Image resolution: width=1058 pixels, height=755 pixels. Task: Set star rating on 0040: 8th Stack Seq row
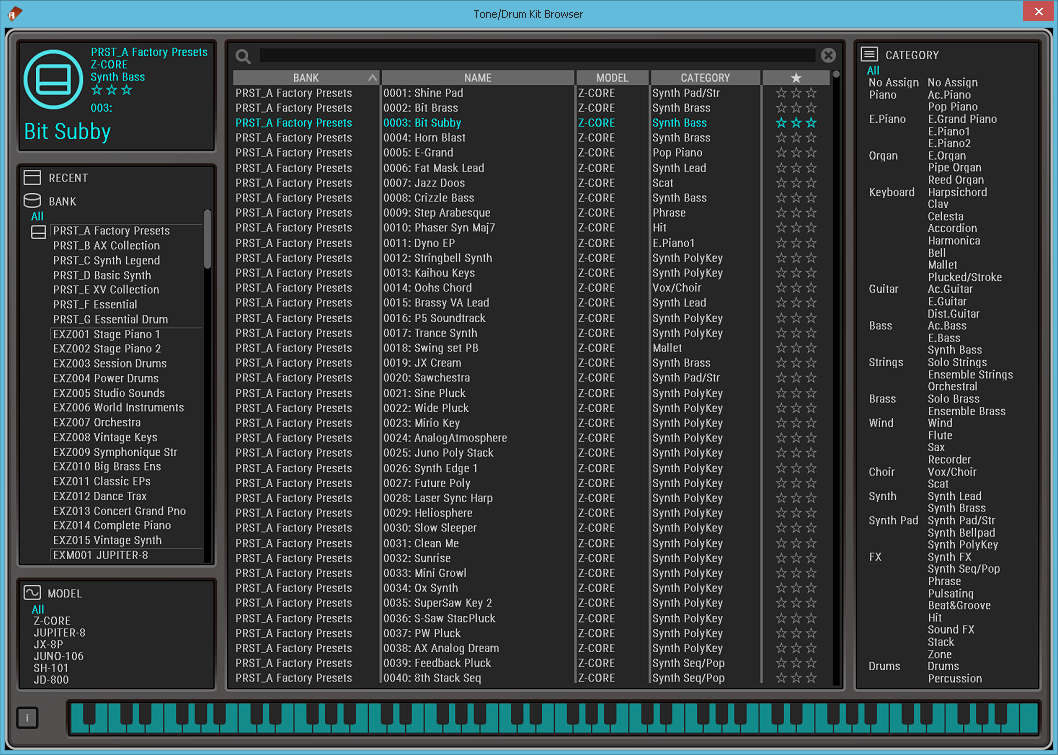click(x=796, y=678)
